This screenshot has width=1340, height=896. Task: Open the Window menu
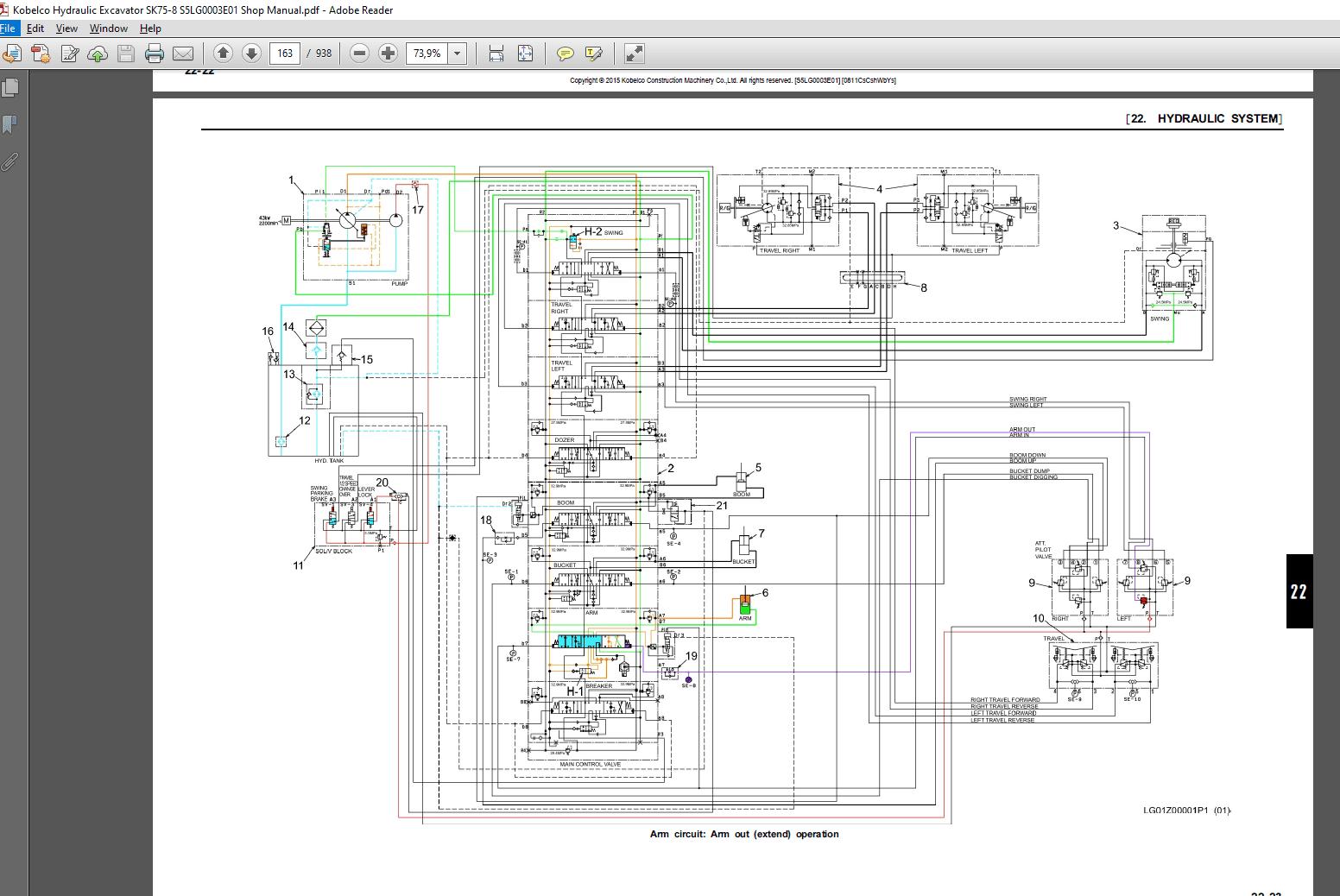(108, 28)
